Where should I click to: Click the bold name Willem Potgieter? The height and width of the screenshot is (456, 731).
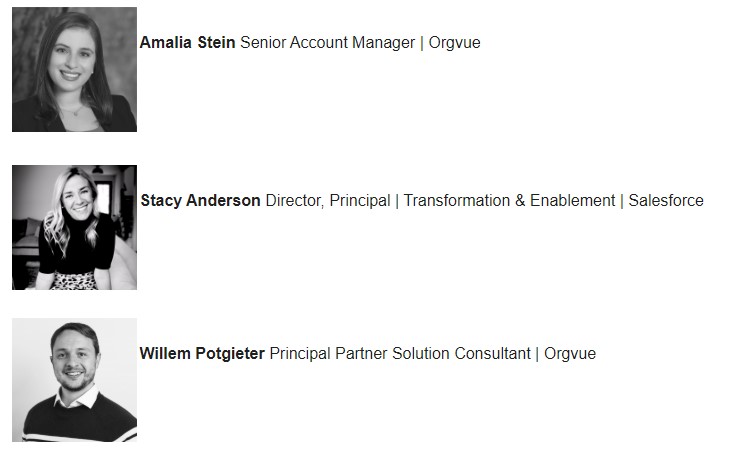pyautogui.click(x=202, y=353)
